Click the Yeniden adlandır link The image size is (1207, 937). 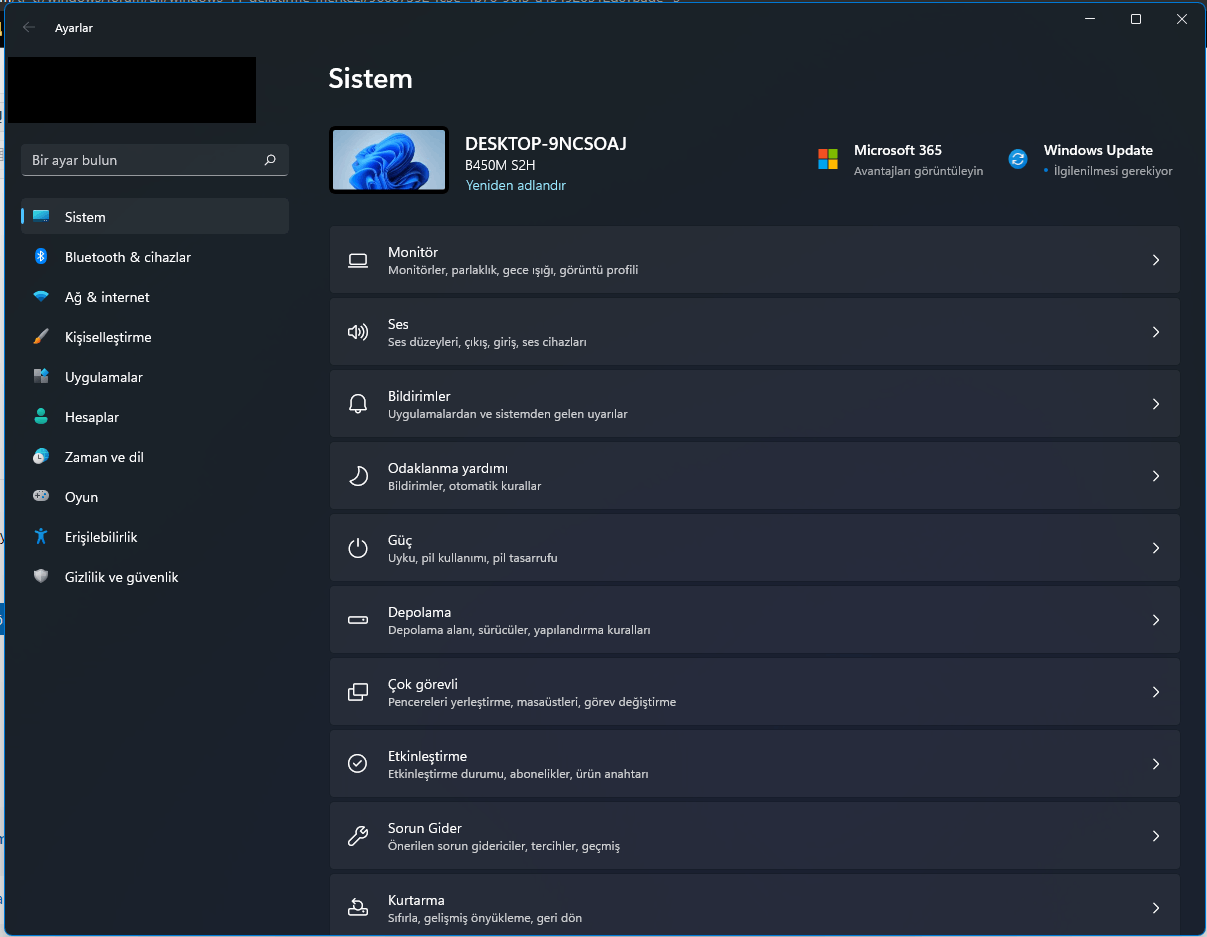click(x=516, y=186)
